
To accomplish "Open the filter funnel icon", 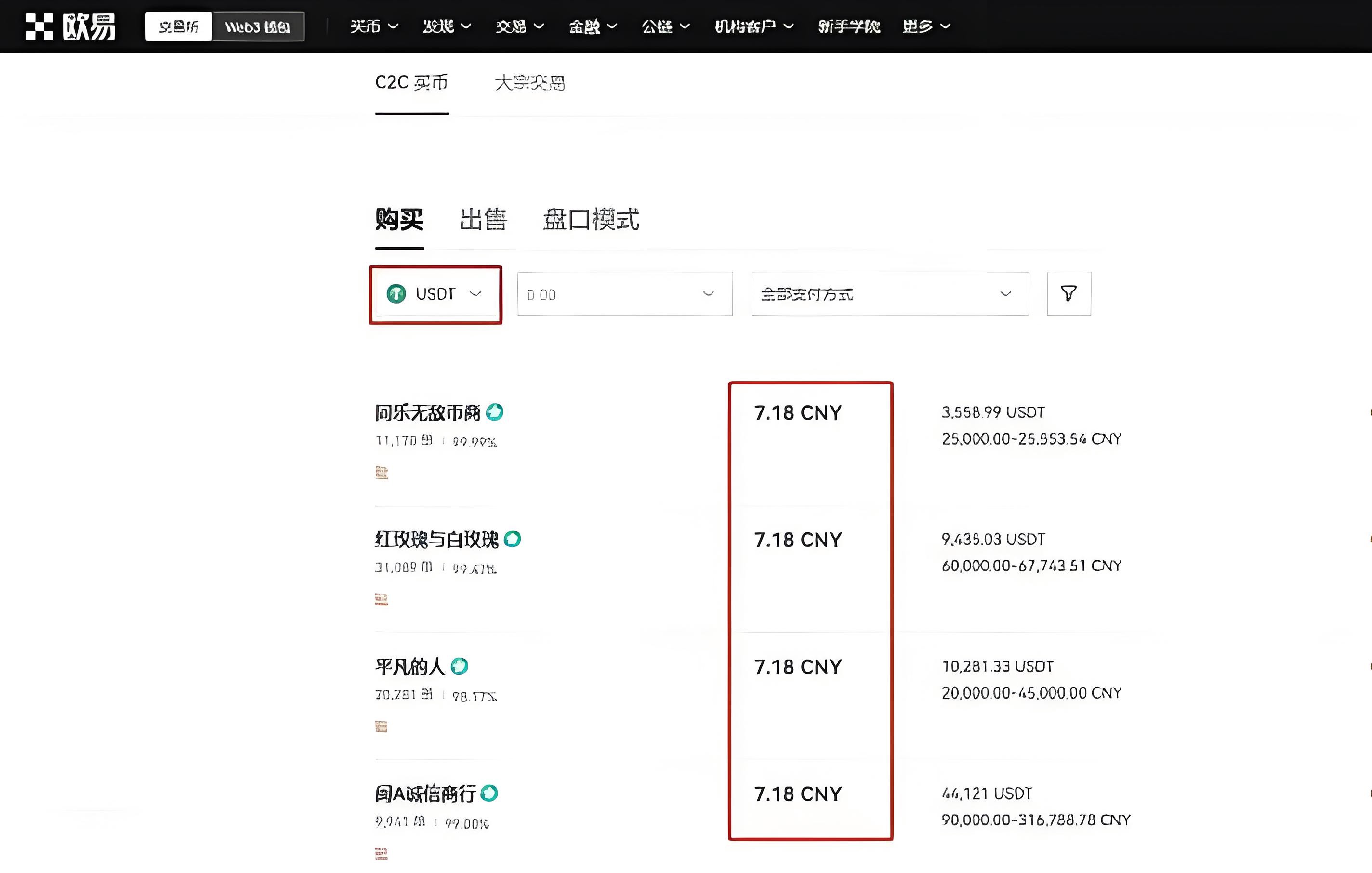I will tap(1069, 293).
